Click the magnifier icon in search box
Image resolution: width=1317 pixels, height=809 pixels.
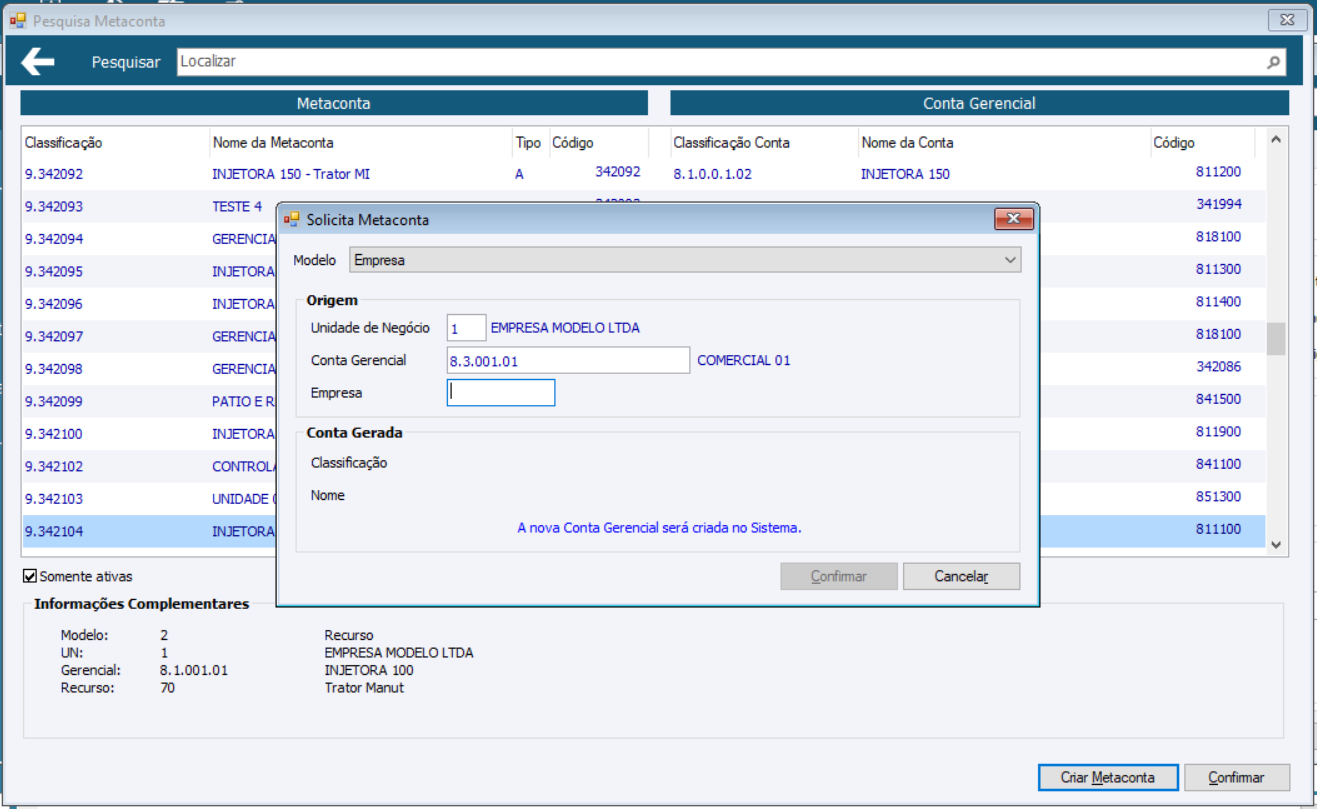1273,62
